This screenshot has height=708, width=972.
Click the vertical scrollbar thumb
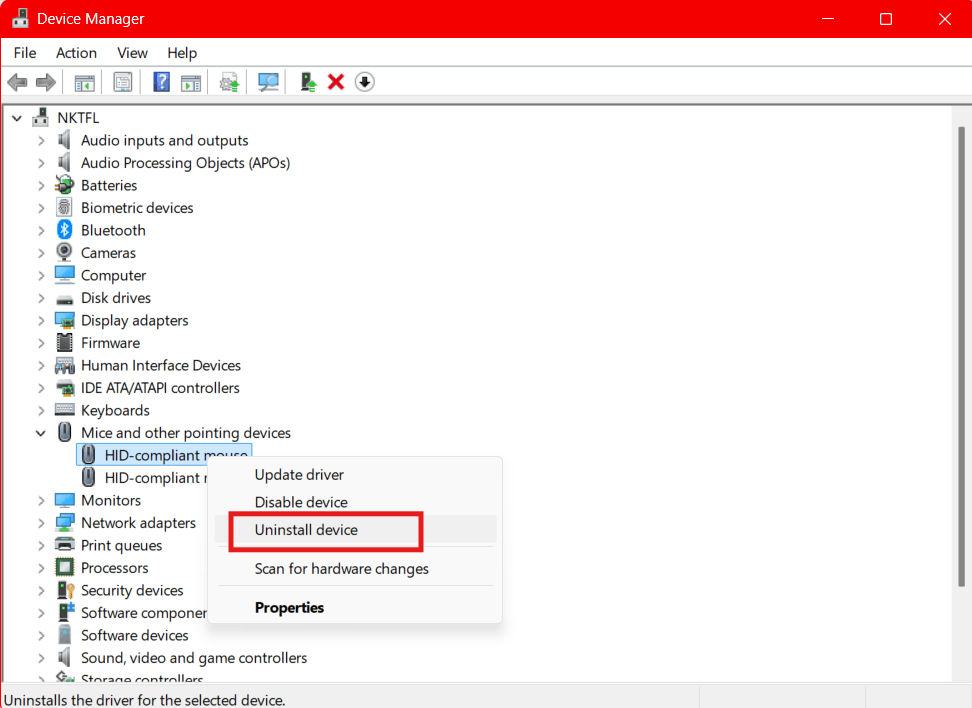click(961, 356)
